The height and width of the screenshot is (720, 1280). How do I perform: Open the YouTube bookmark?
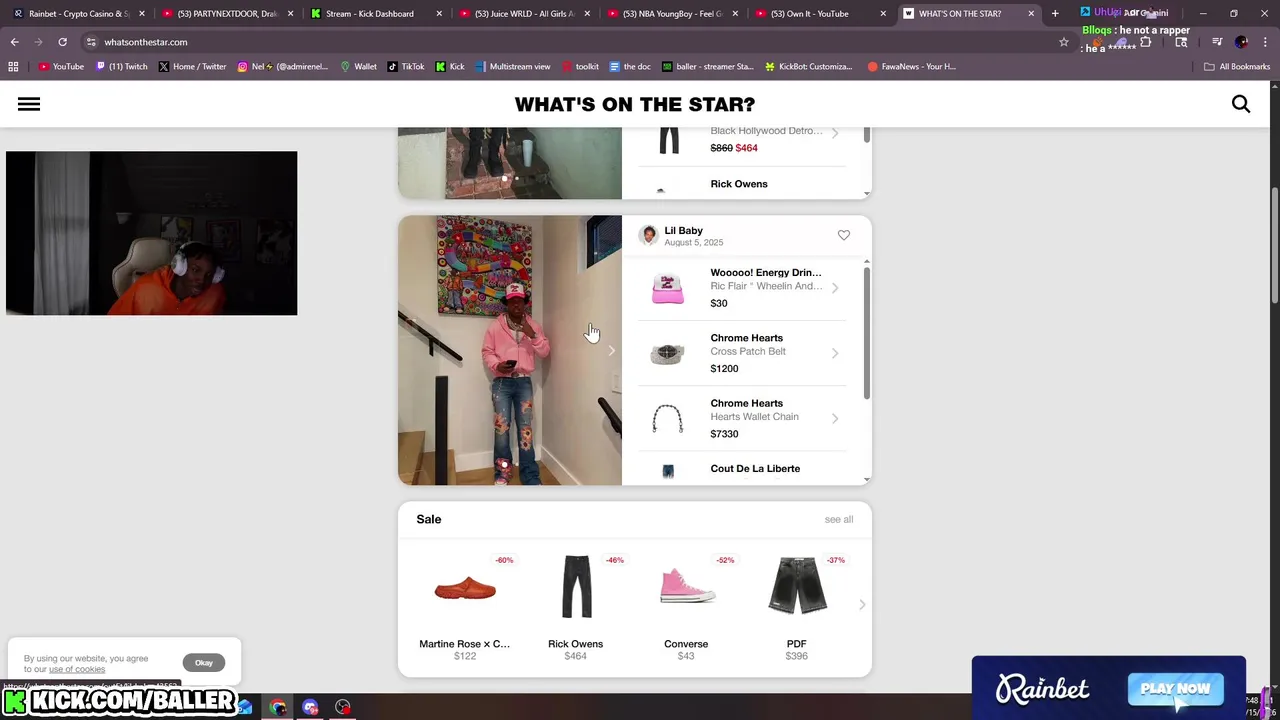pos(61,67)
